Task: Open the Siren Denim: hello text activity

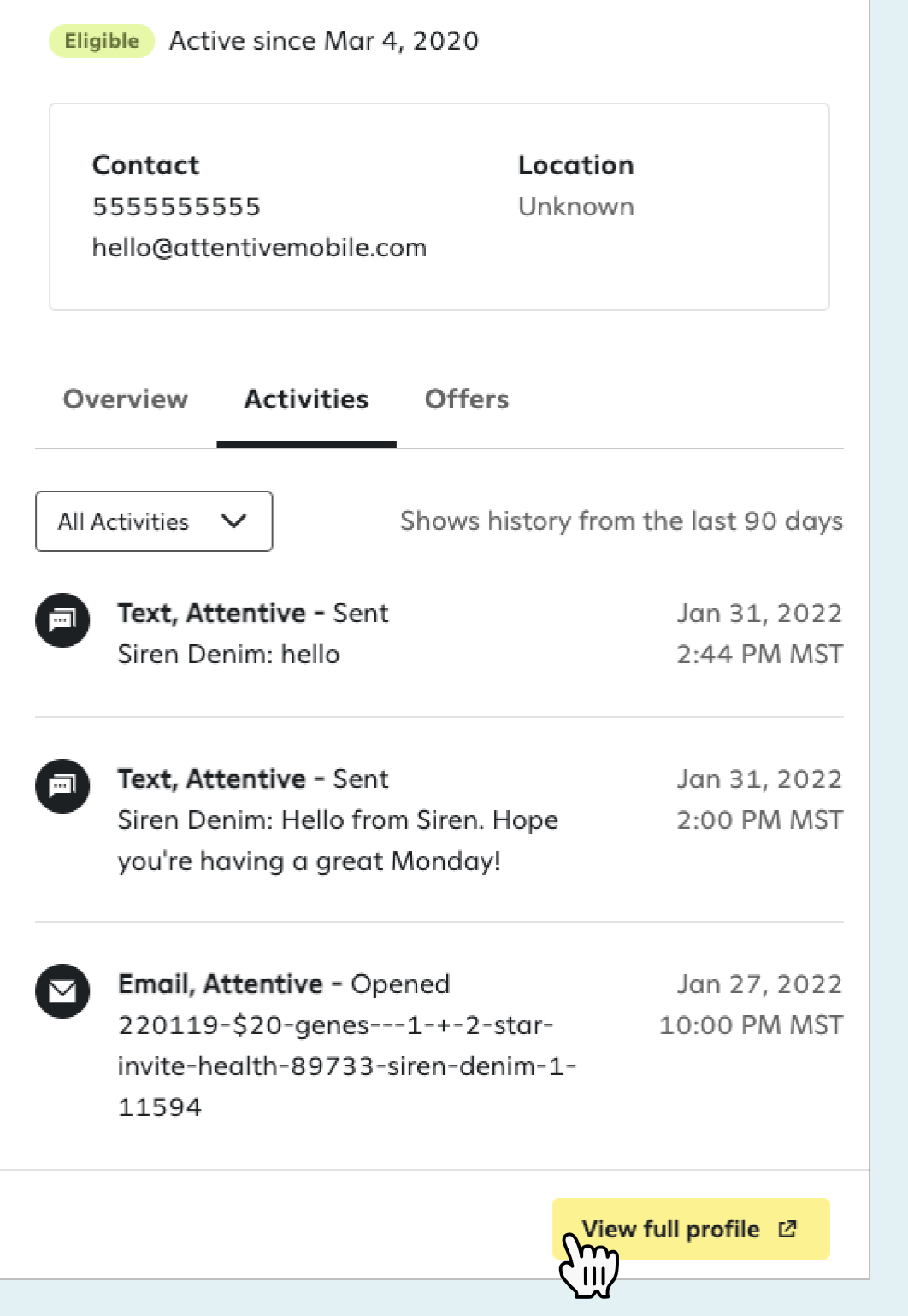Action: (439, 634)
